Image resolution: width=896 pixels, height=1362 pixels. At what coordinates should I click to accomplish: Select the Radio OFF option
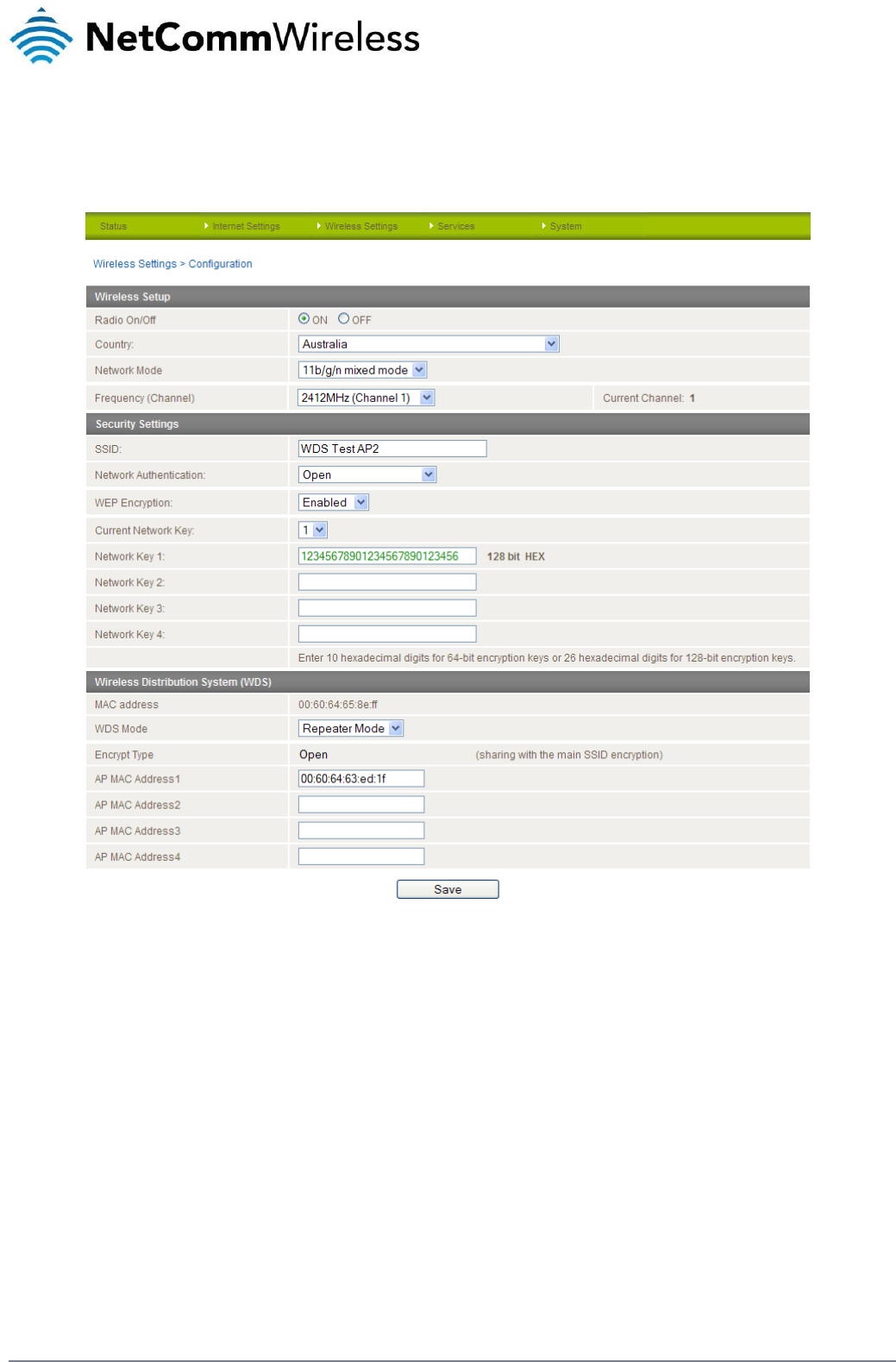[x=343, y=319]
